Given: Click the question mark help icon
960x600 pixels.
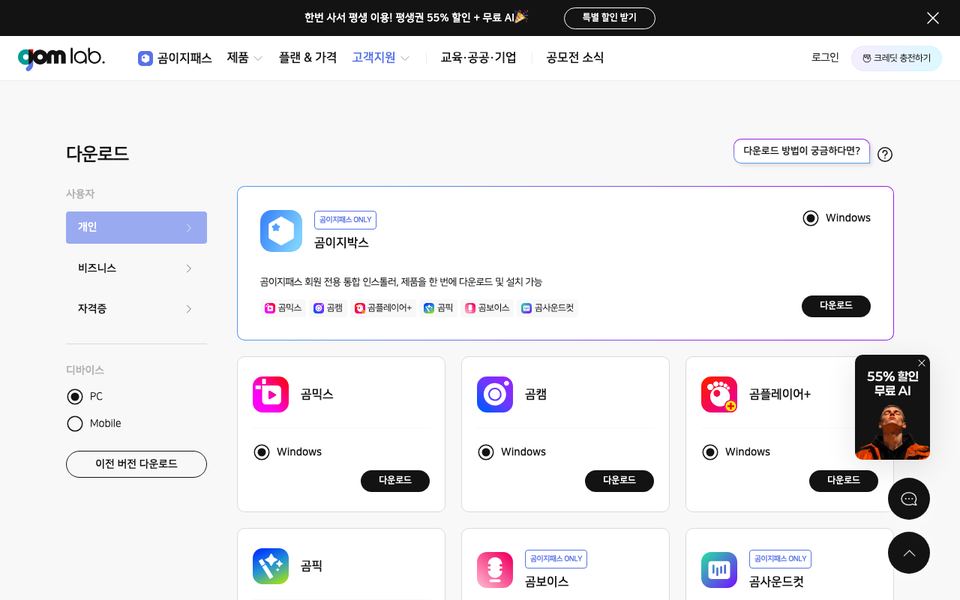Looking at the screenshot, I should [x=885, y=154].
